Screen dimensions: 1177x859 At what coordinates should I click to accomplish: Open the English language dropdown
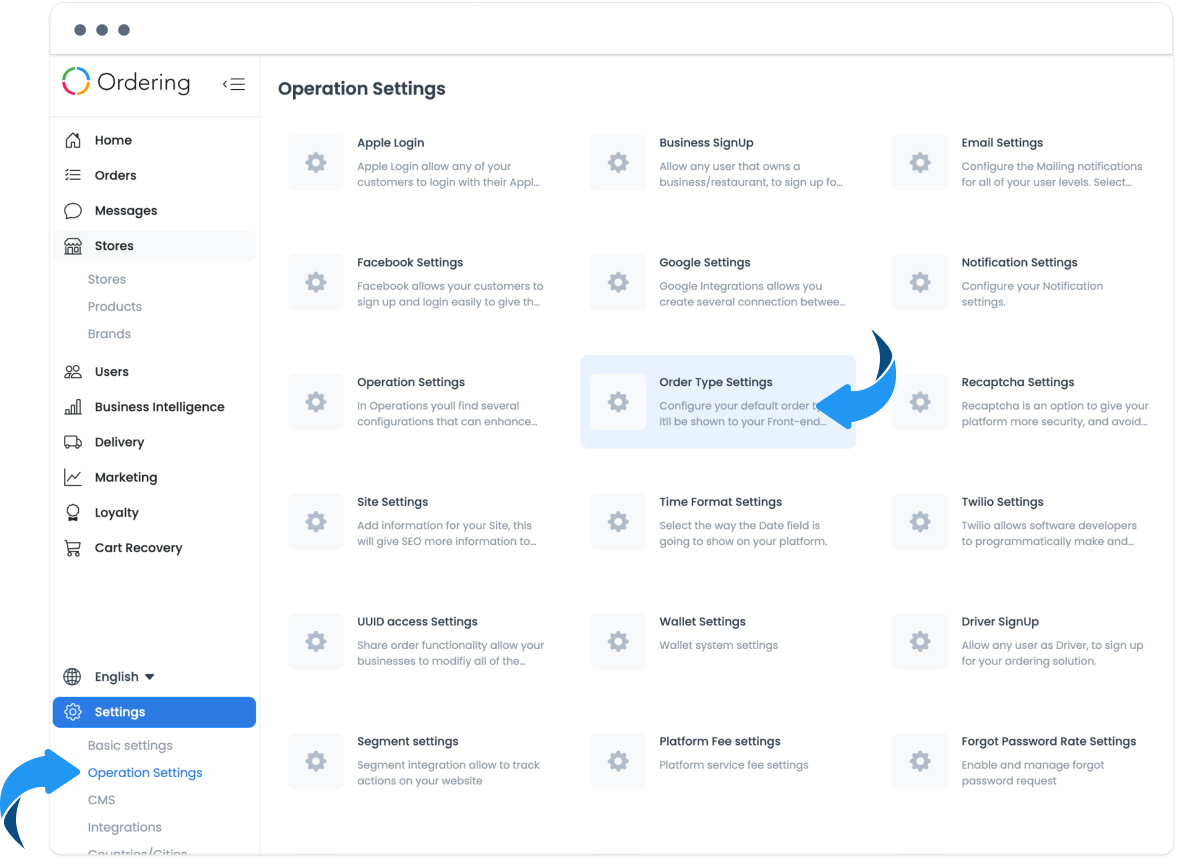(x=124, y=677)
